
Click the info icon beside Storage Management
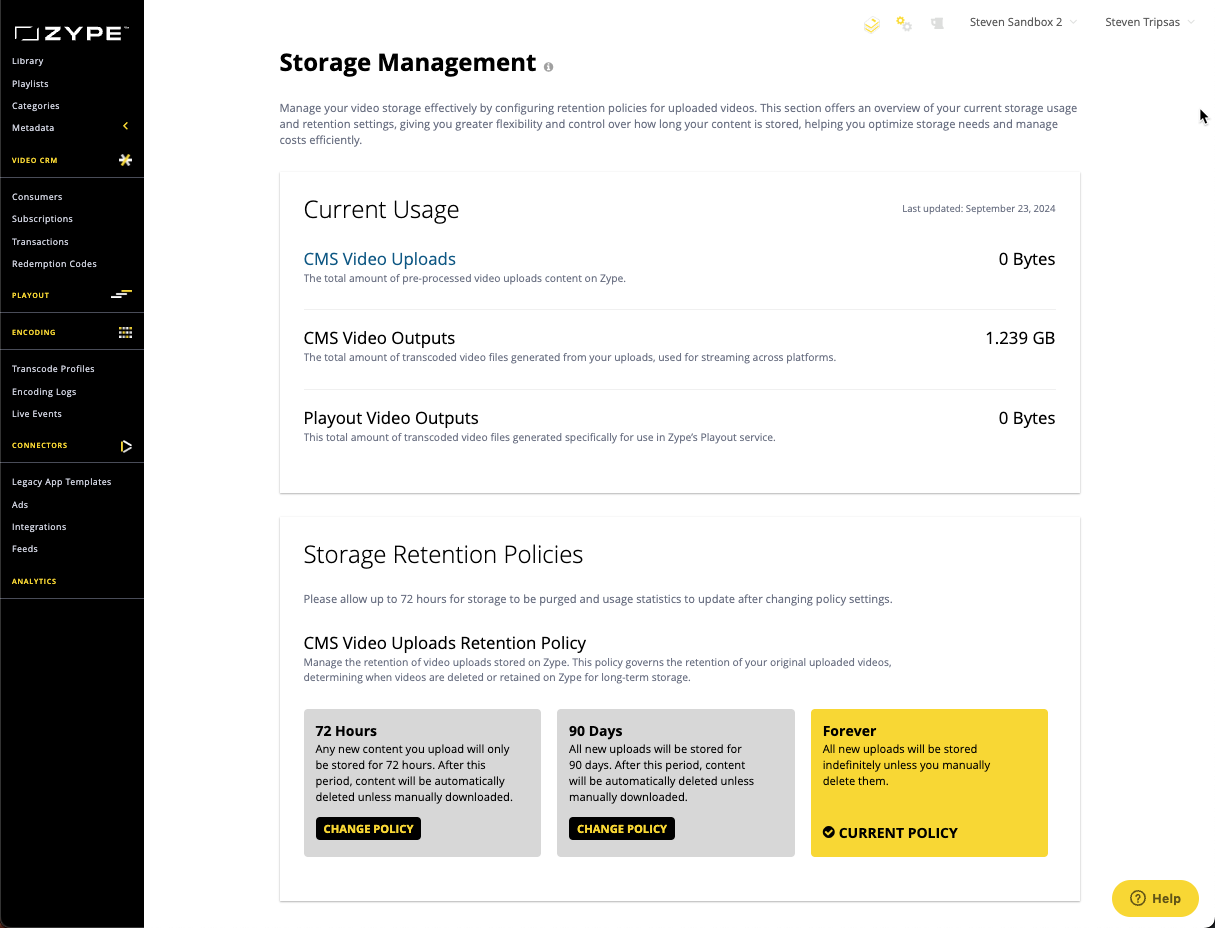(x=549, y=67)
